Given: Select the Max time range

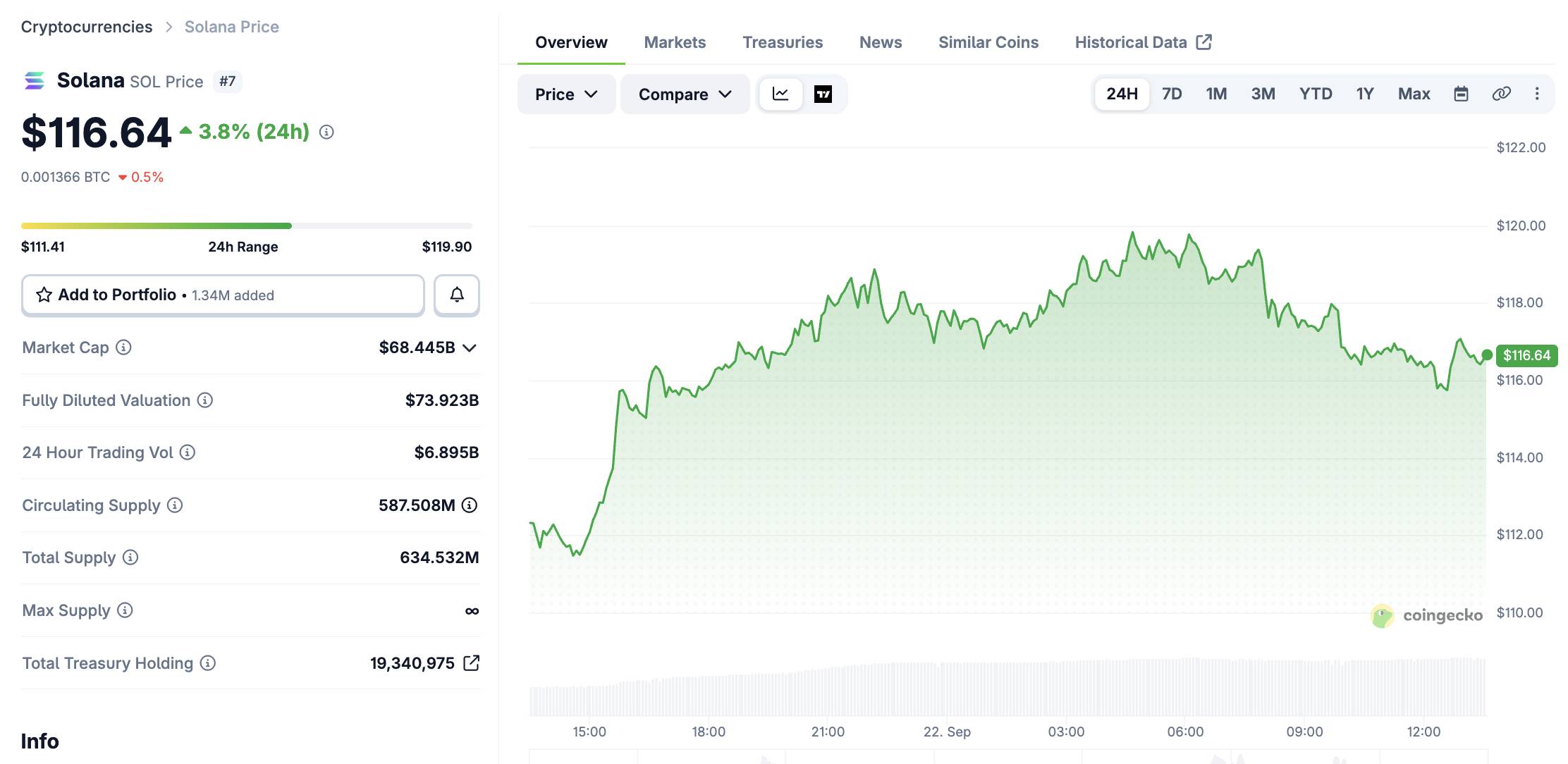Looking at the screenshot, I should 1414,94.
